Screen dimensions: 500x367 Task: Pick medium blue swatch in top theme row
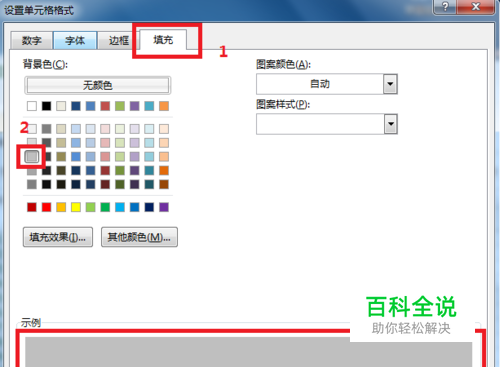[x=90, y=106]
